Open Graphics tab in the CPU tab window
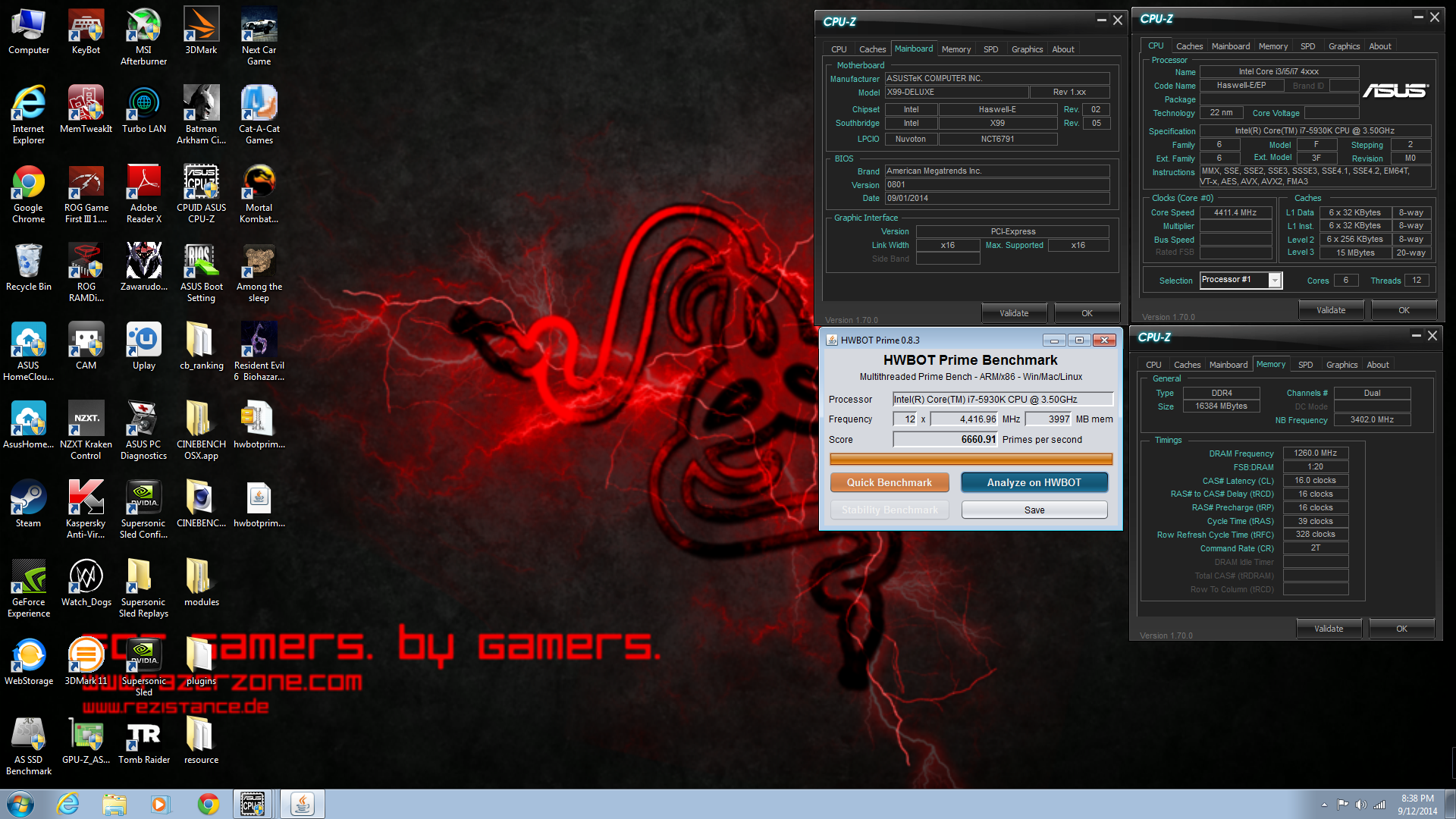The height and width of the screenshot is (819, 1456). [1344, 46]
